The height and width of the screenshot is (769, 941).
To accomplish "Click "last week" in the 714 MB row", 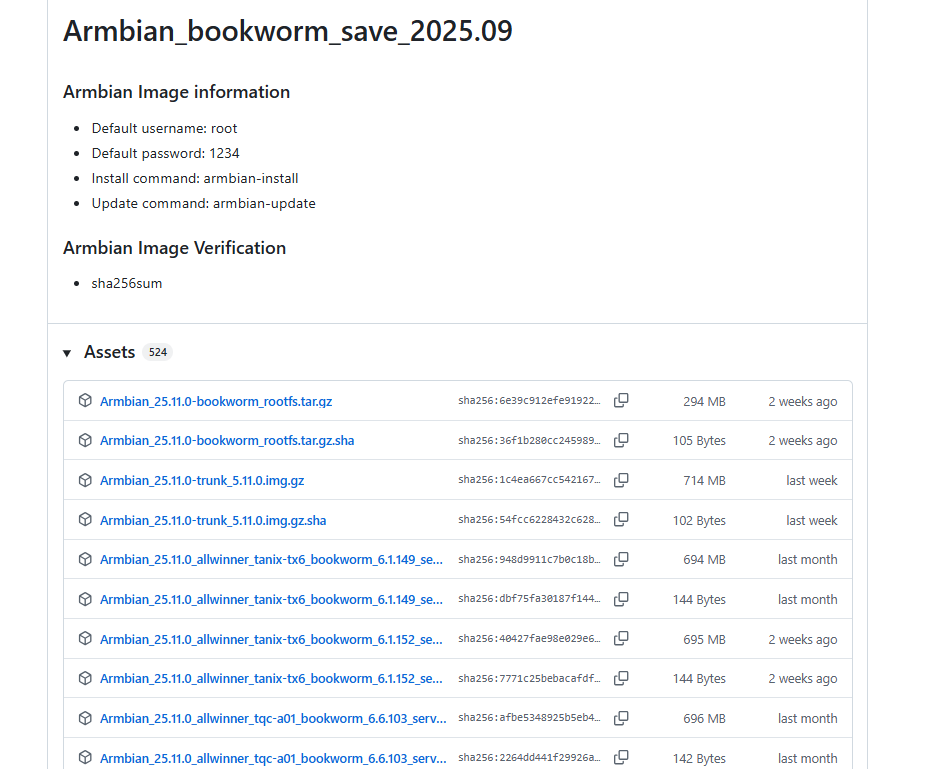I will [811, 481].
